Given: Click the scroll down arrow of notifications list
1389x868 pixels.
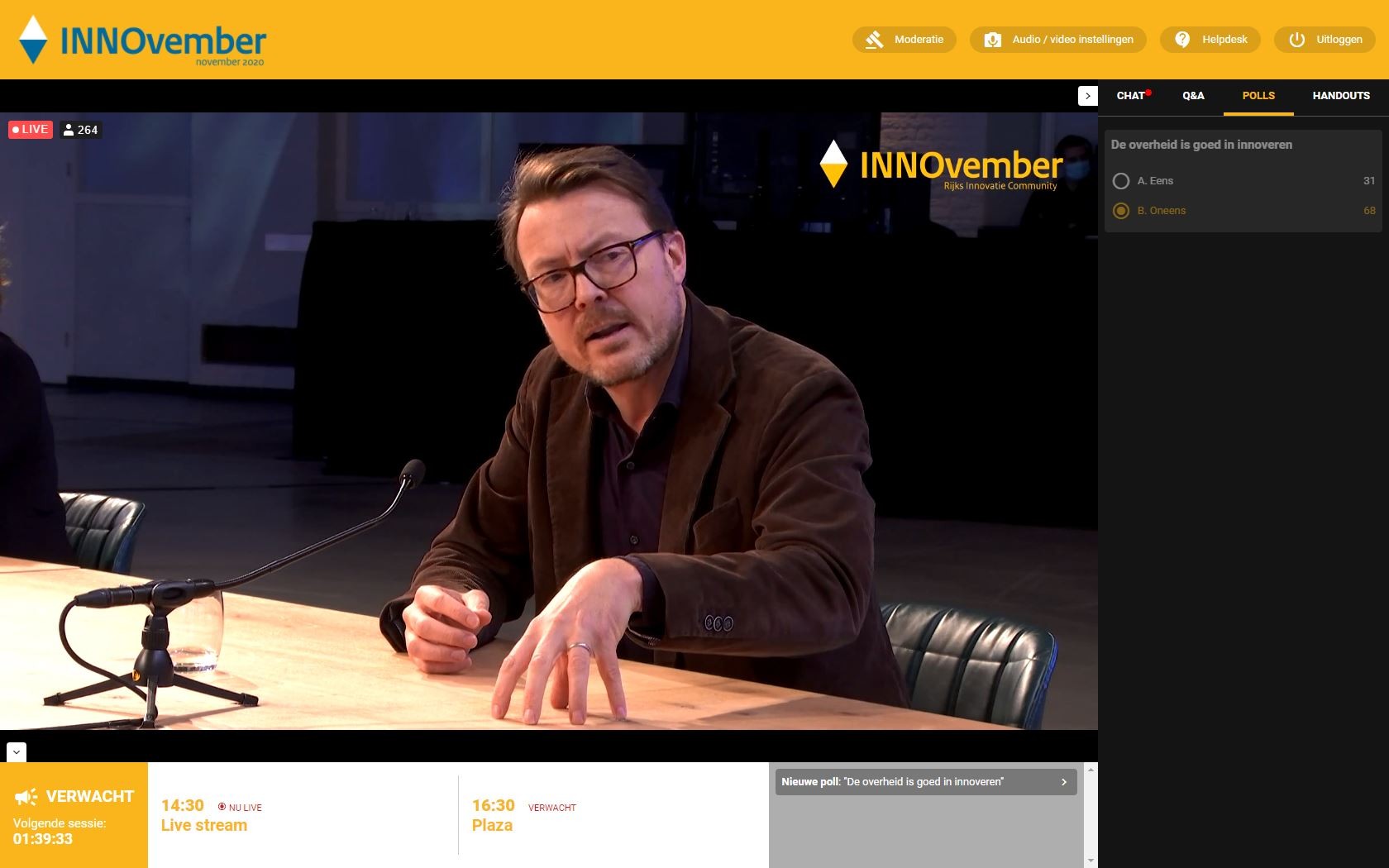Looking at the screenshot, I should (x=1091, y=861).
